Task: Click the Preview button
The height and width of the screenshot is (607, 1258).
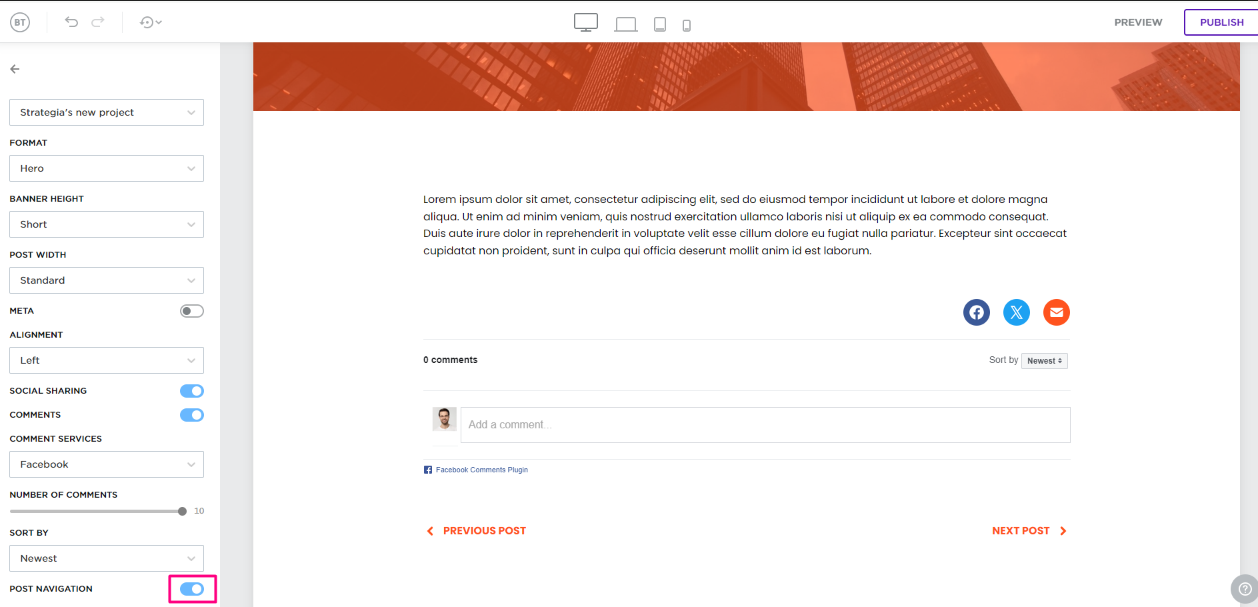Action: (x=1138, y=22)
